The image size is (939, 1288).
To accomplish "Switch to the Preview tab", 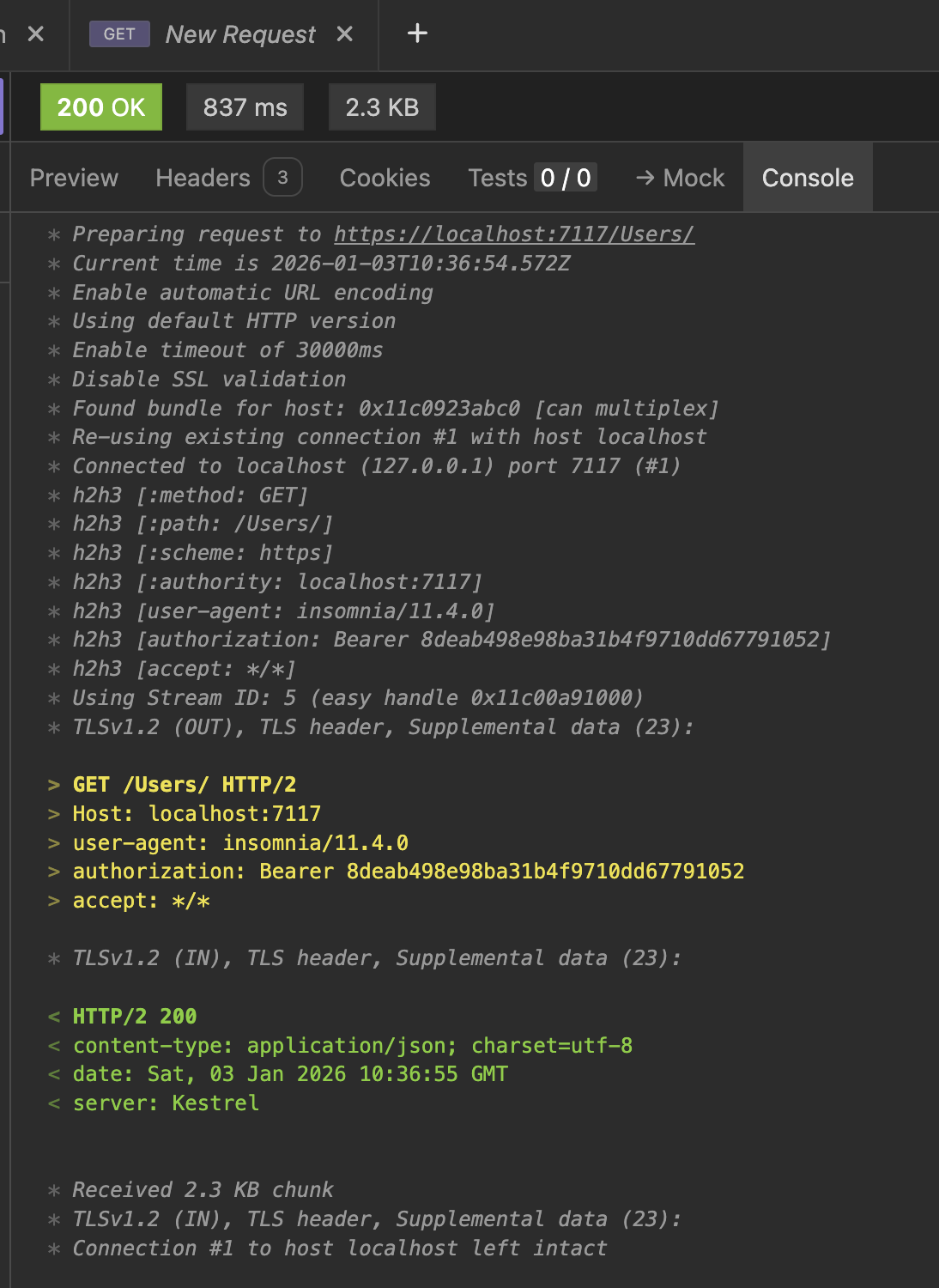I will pos(74,178).
